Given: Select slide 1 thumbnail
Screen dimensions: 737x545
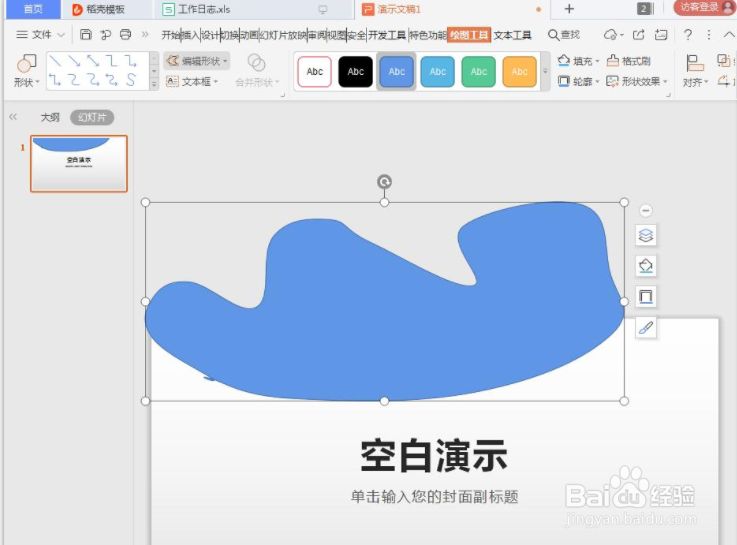Looking at the screenshot, I should click(79, 164).
